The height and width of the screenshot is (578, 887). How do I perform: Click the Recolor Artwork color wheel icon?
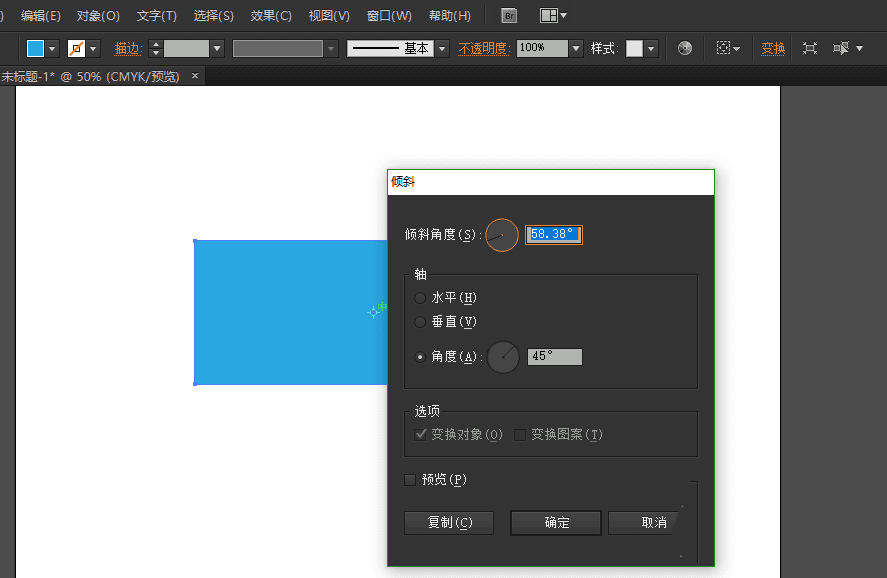click(x=684, y=48)
